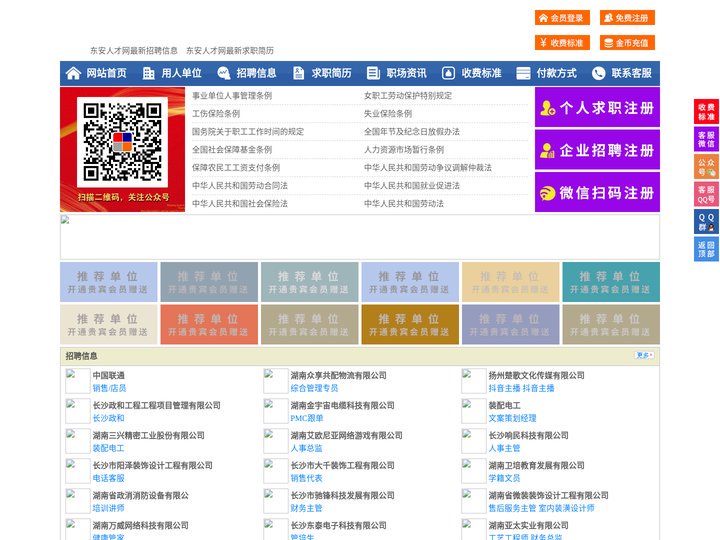
Task: Click company name 湖南金宇宙电缆科技有限公司
Action: click(343, 405)
